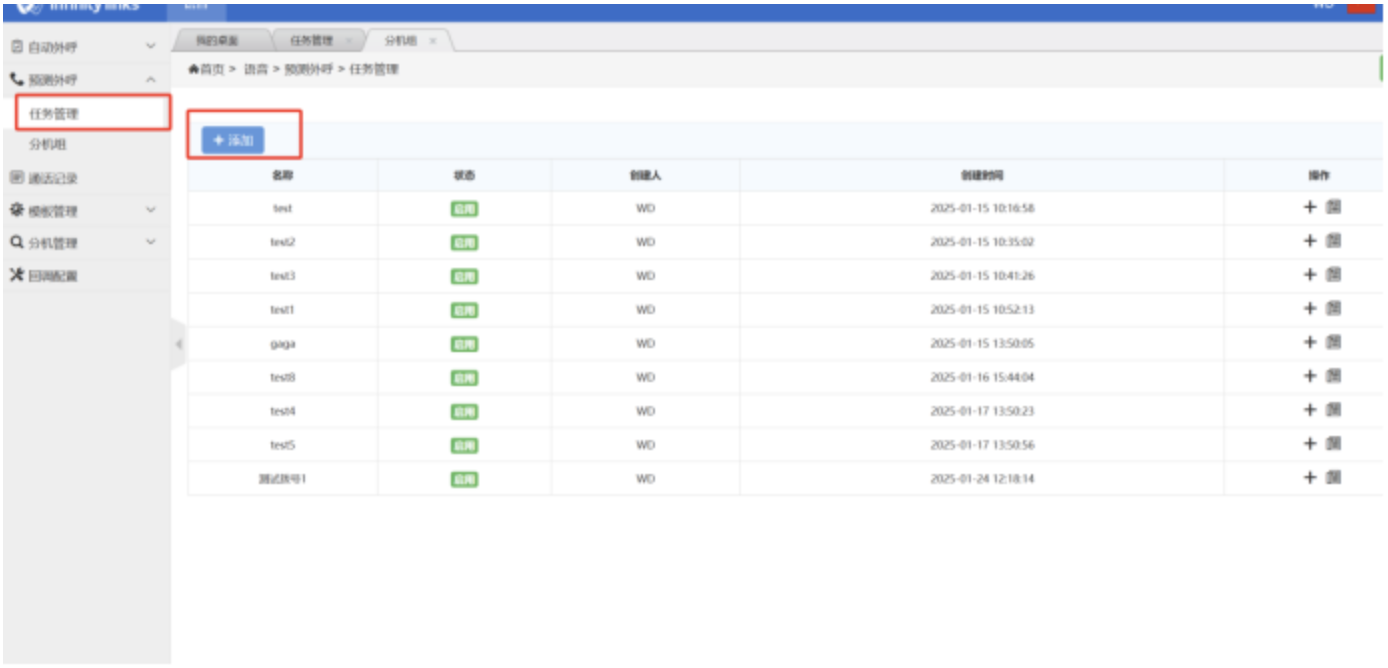Click the plus icon in the 测试账号1 row

(1310, 478)
